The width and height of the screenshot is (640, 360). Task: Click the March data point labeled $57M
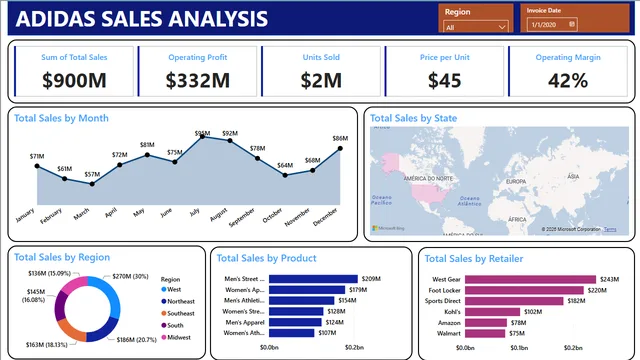click(92, 184)
